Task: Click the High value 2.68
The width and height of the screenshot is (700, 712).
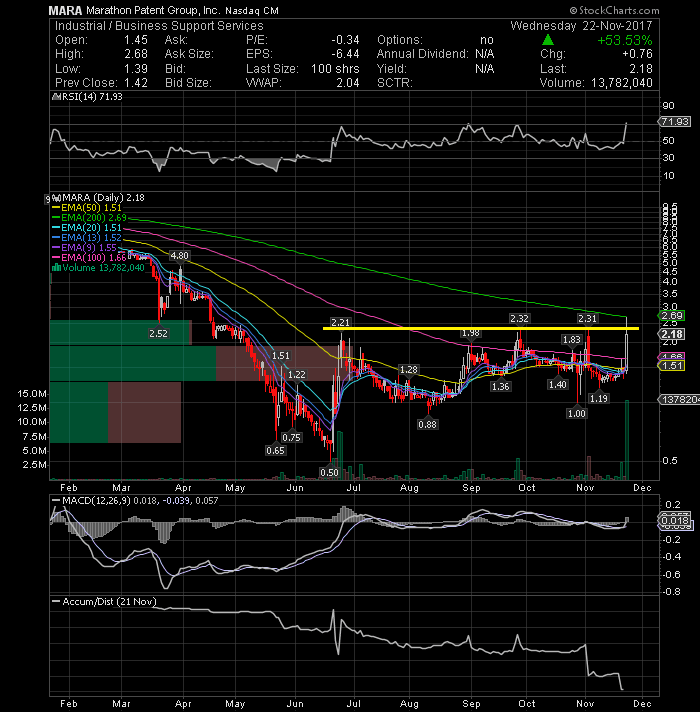Action: coord(136,54)
